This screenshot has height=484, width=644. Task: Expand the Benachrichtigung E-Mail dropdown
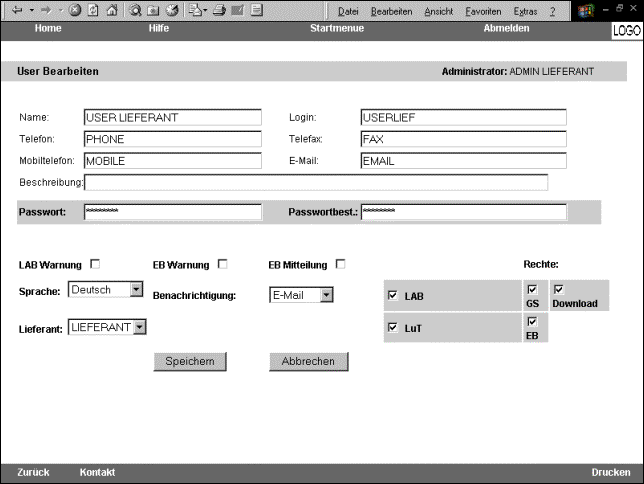click(327, 295)
